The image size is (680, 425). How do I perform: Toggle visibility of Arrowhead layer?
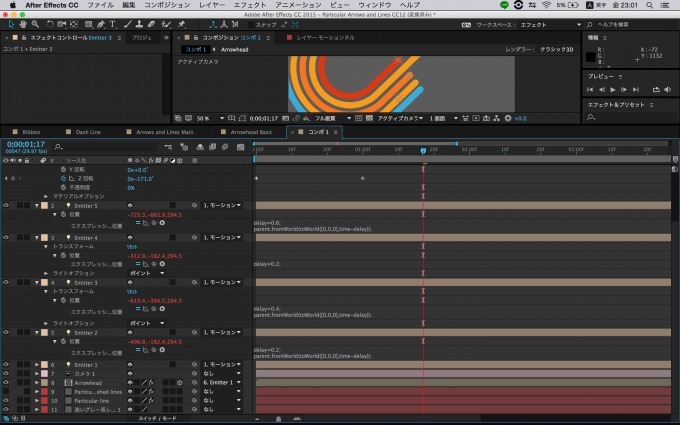(6, 382)
